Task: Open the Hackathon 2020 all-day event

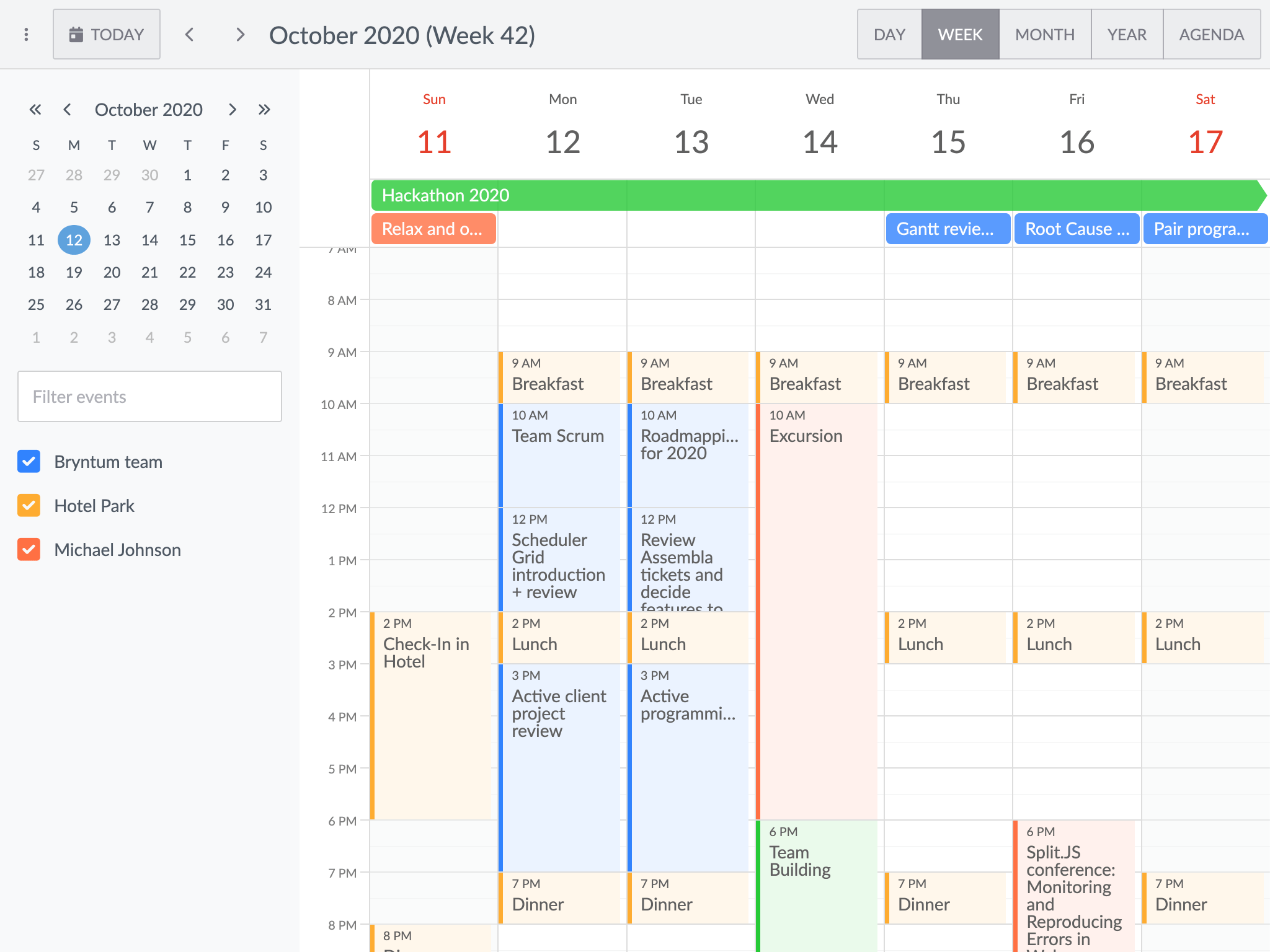Action: pyautogui.click(x=819, y=195)
